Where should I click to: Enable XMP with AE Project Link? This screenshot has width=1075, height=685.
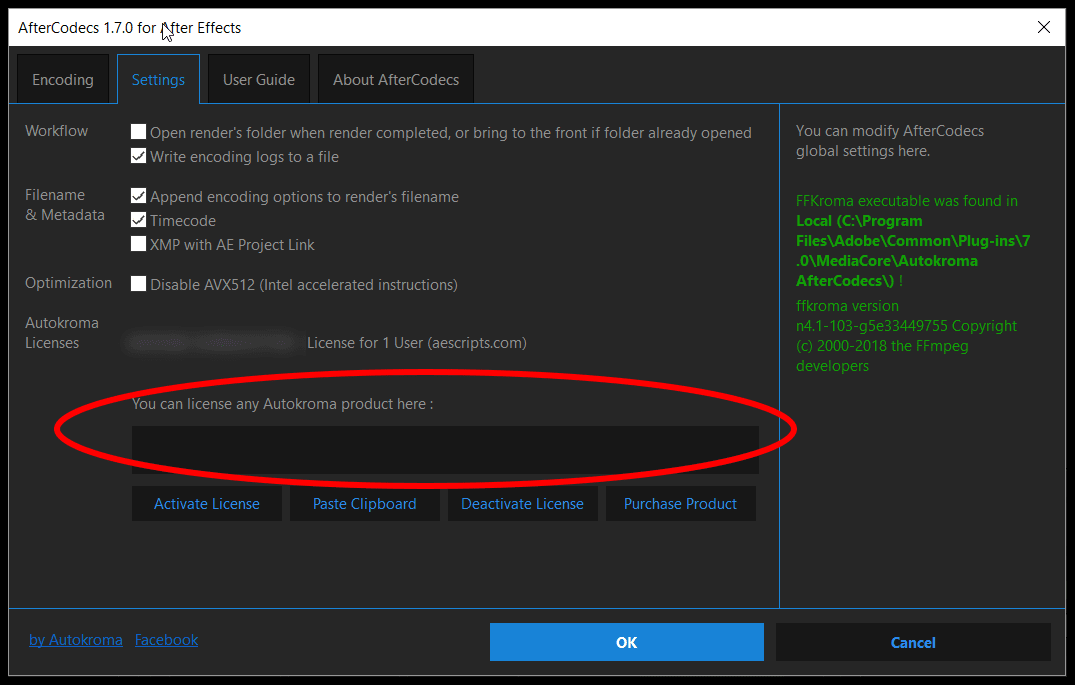[138, 244]
